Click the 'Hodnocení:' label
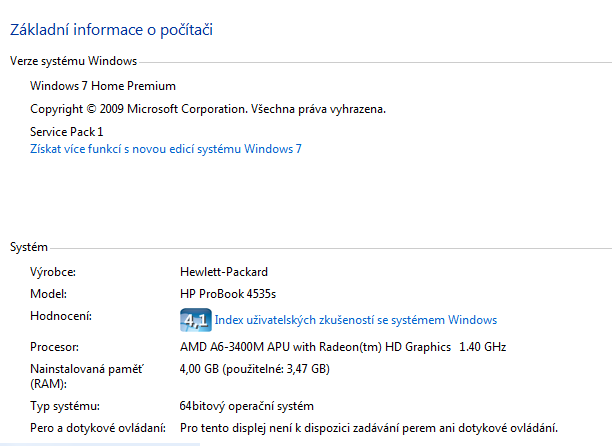The width and height of the screenshot is (612, 446). coord(61,316)
